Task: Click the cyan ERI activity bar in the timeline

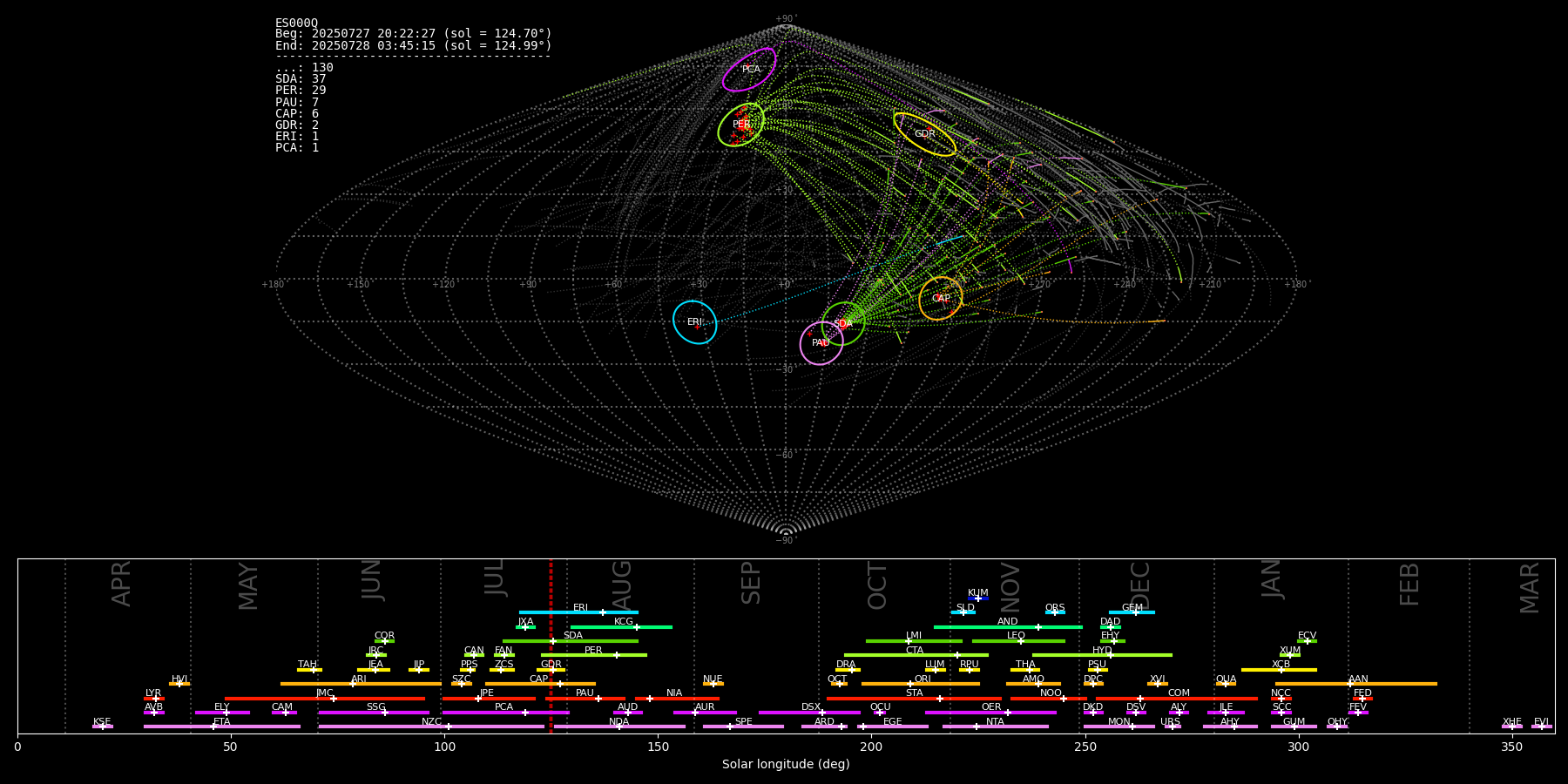Action: (x=578, y=612)
